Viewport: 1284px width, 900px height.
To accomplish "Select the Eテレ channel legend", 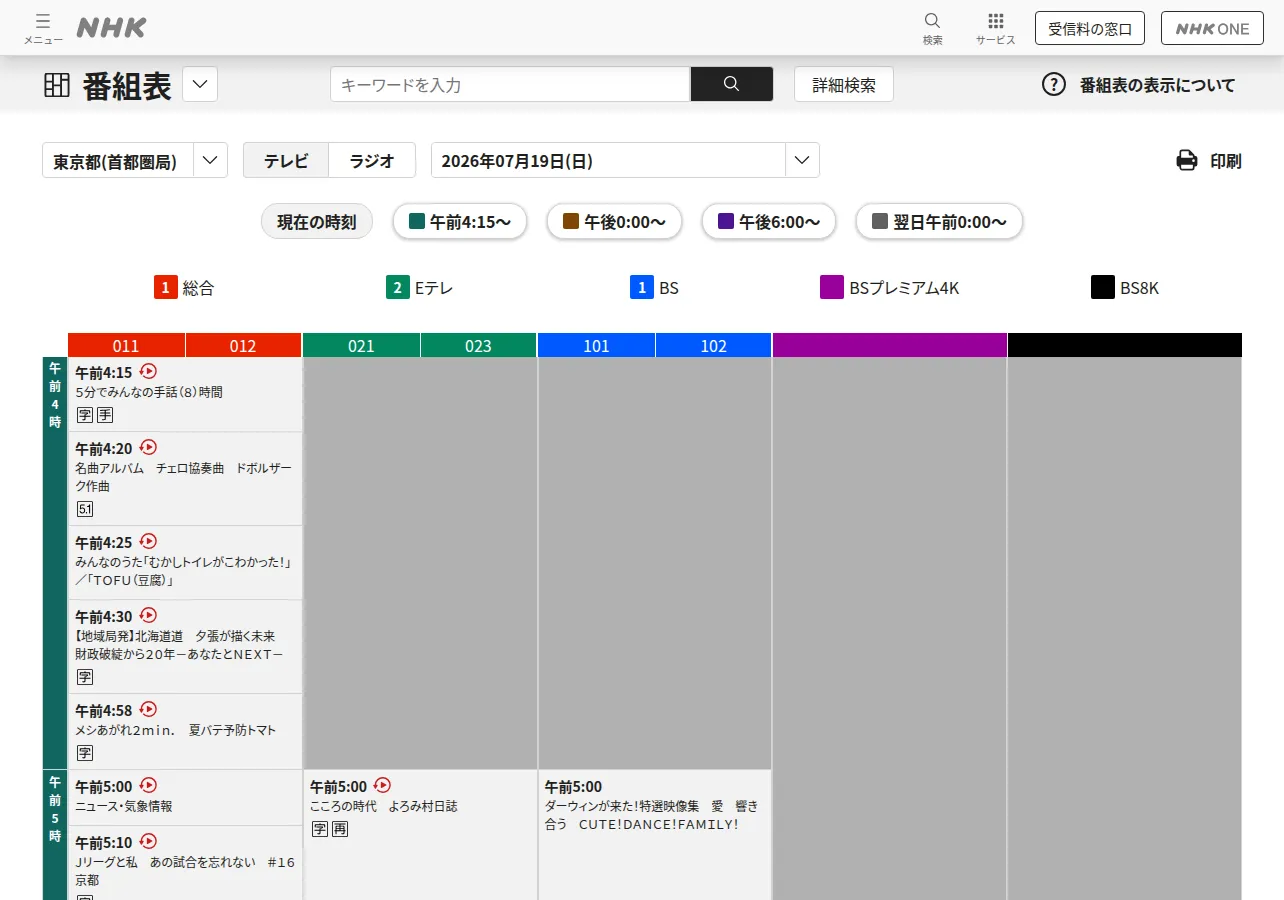I will pos(420,288).
